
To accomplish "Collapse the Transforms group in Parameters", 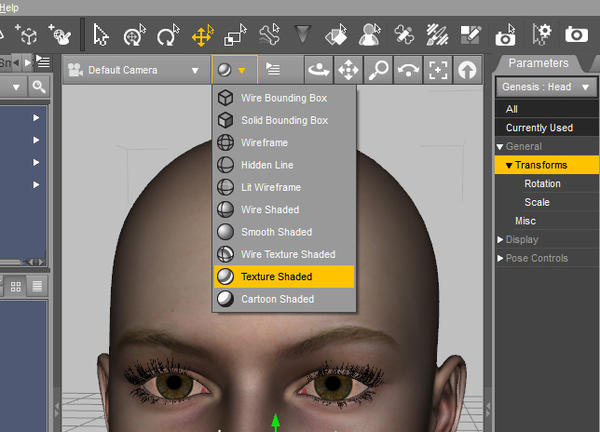I will tap(510, 165).
